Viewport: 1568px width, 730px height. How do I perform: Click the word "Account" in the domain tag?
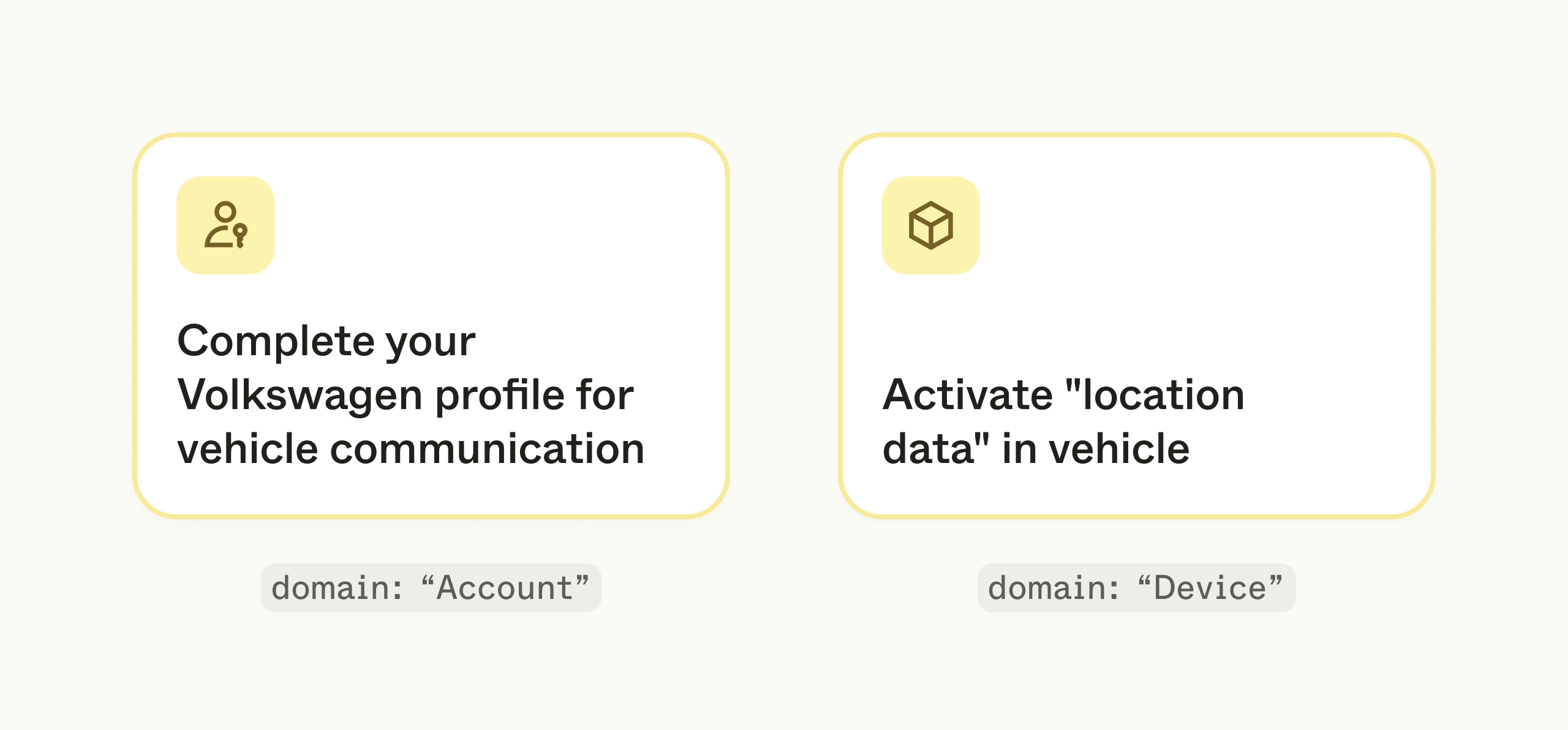pyautogui.click(x=505, y=588)
